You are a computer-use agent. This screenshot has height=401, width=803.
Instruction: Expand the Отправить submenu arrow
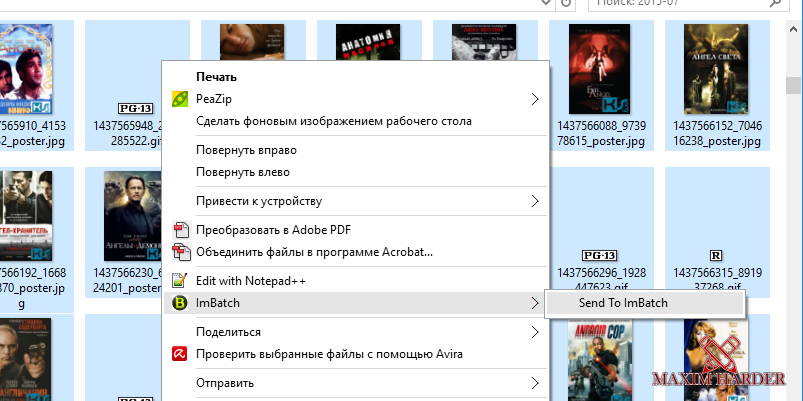tap(535, 383)
